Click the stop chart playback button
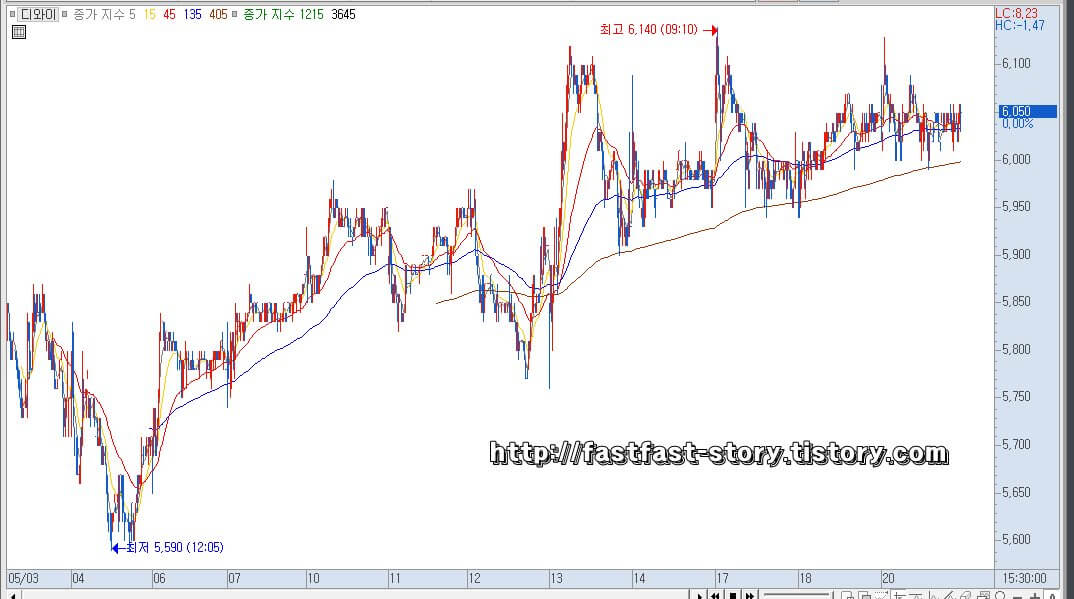 pyautogui.click(x=733, y=596)
